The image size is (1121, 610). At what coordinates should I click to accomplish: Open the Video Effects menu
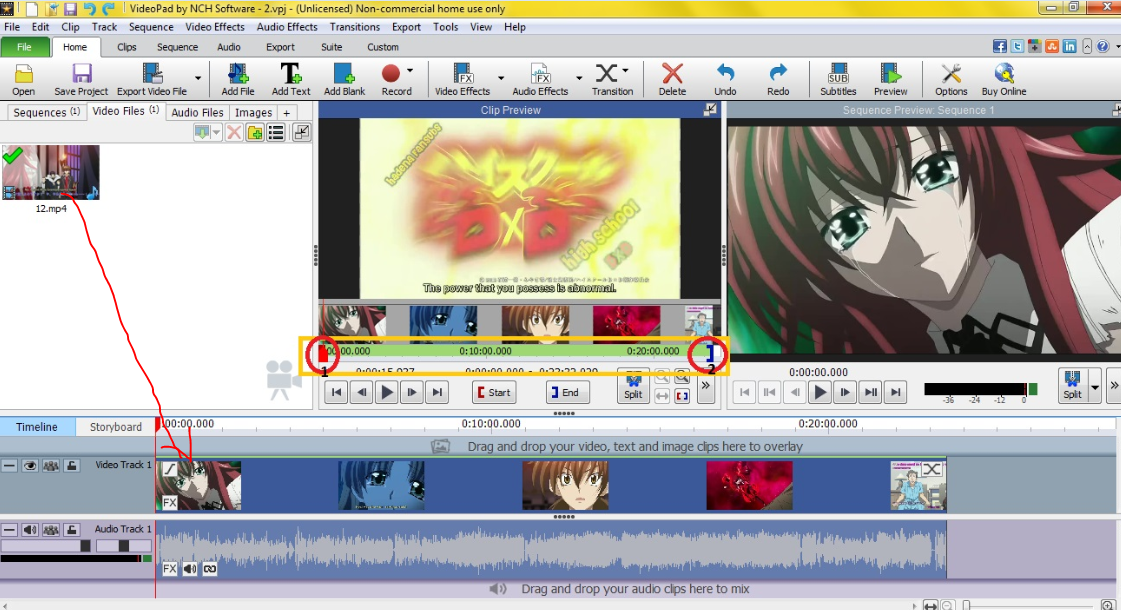pos(214,26)
